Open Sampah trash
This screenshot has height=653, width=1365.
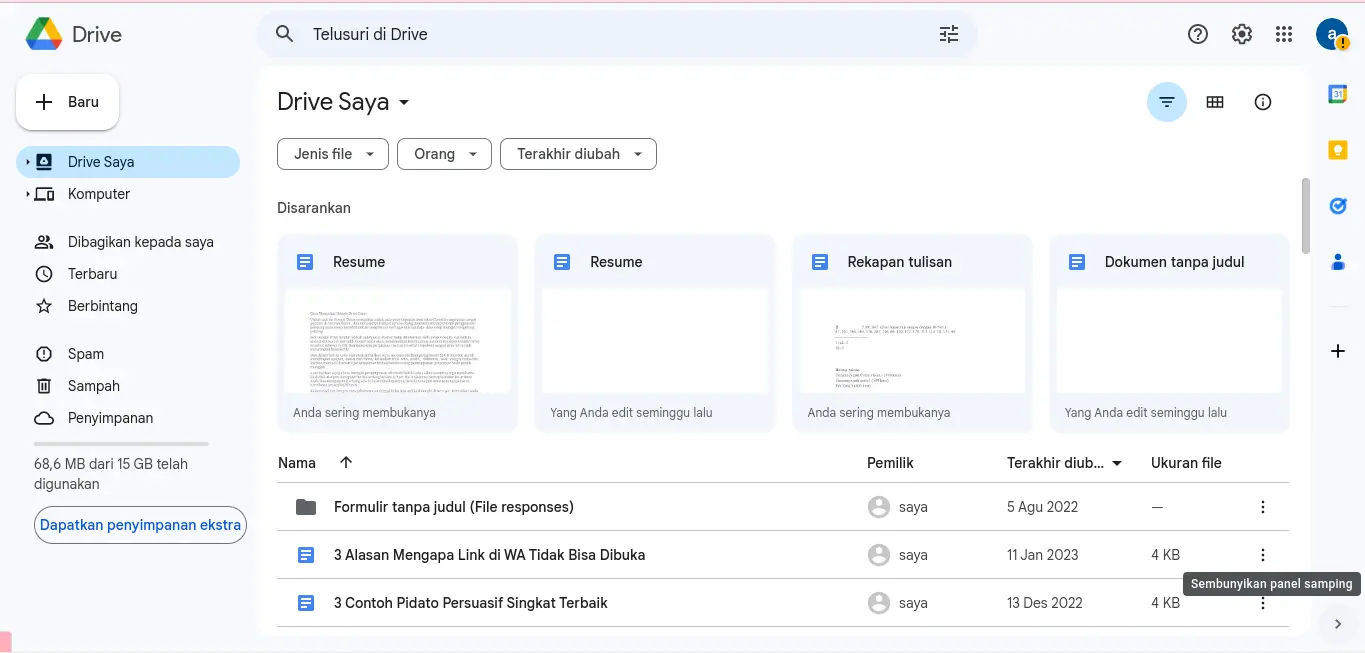click(128, 386)
